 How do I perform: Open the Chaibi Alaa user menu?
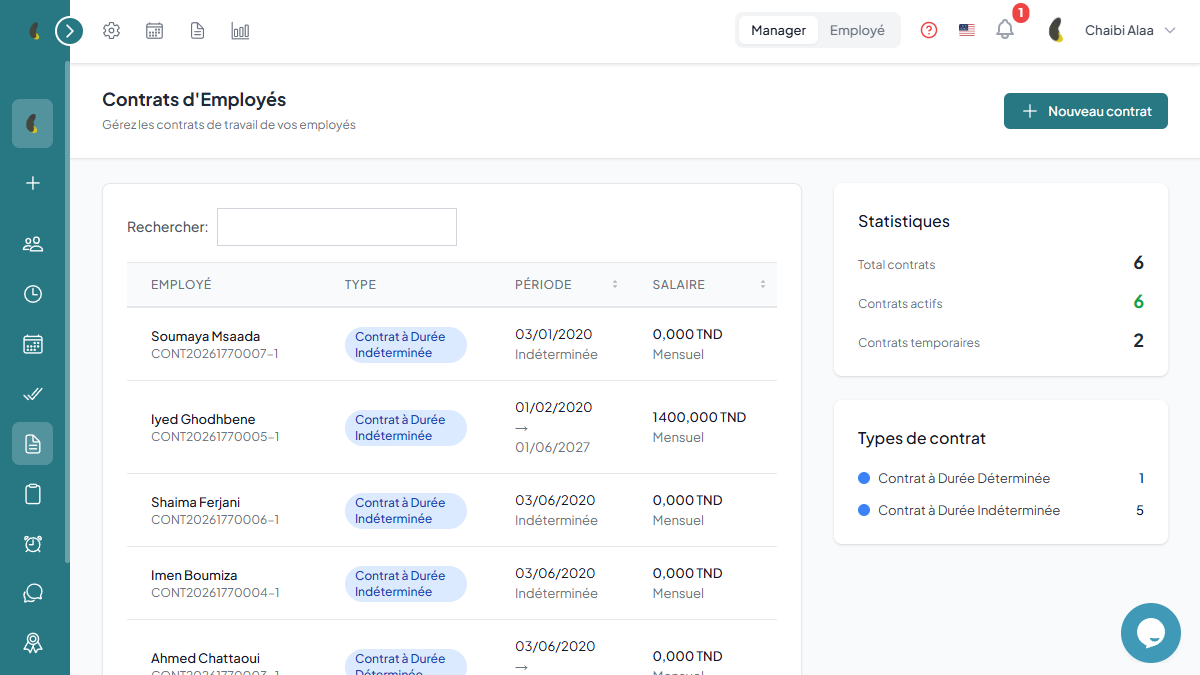point(1119,30)
